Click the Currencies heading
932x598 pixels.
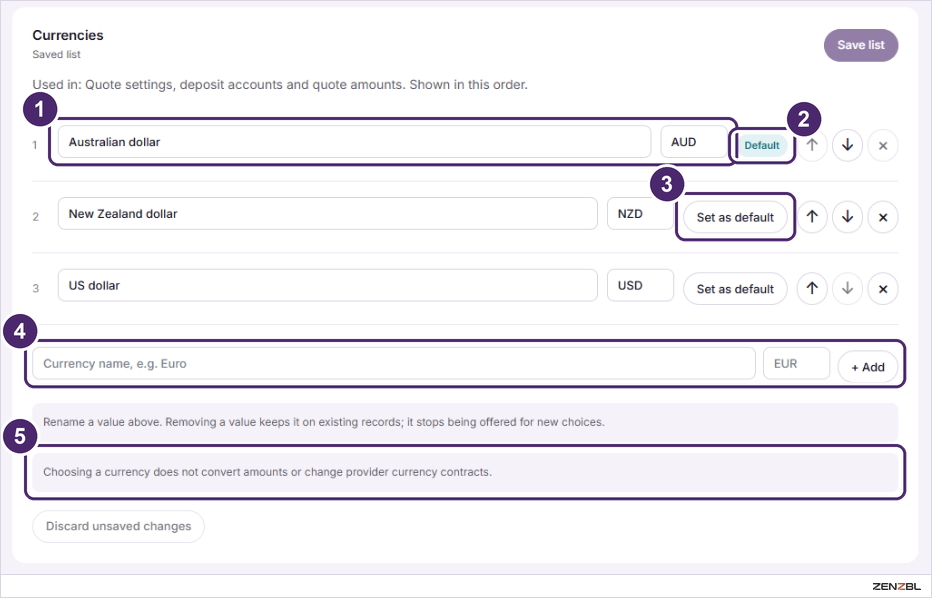(68, 35)
